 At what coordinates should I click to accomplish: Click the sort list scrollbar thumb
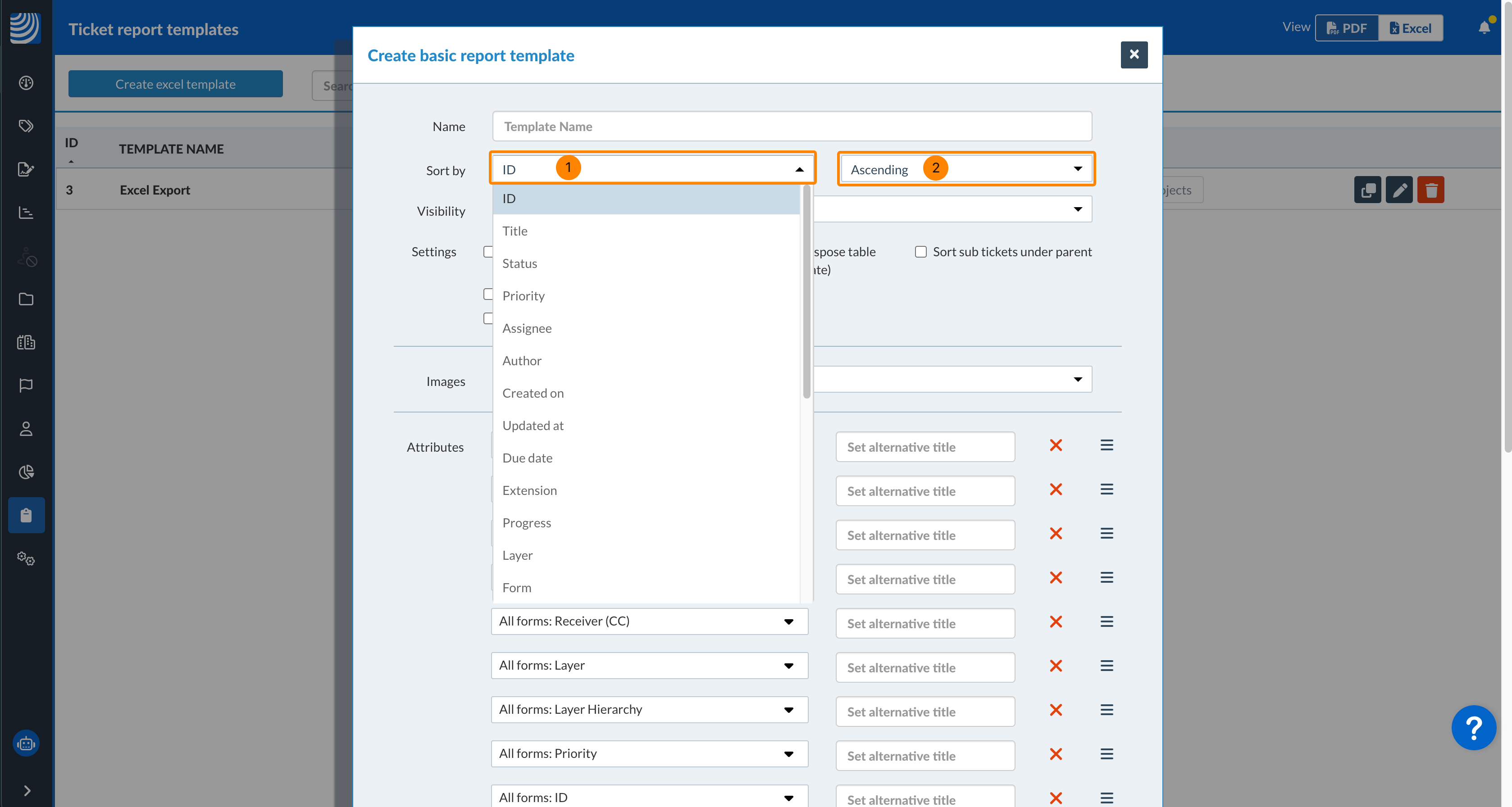point(806,291)
